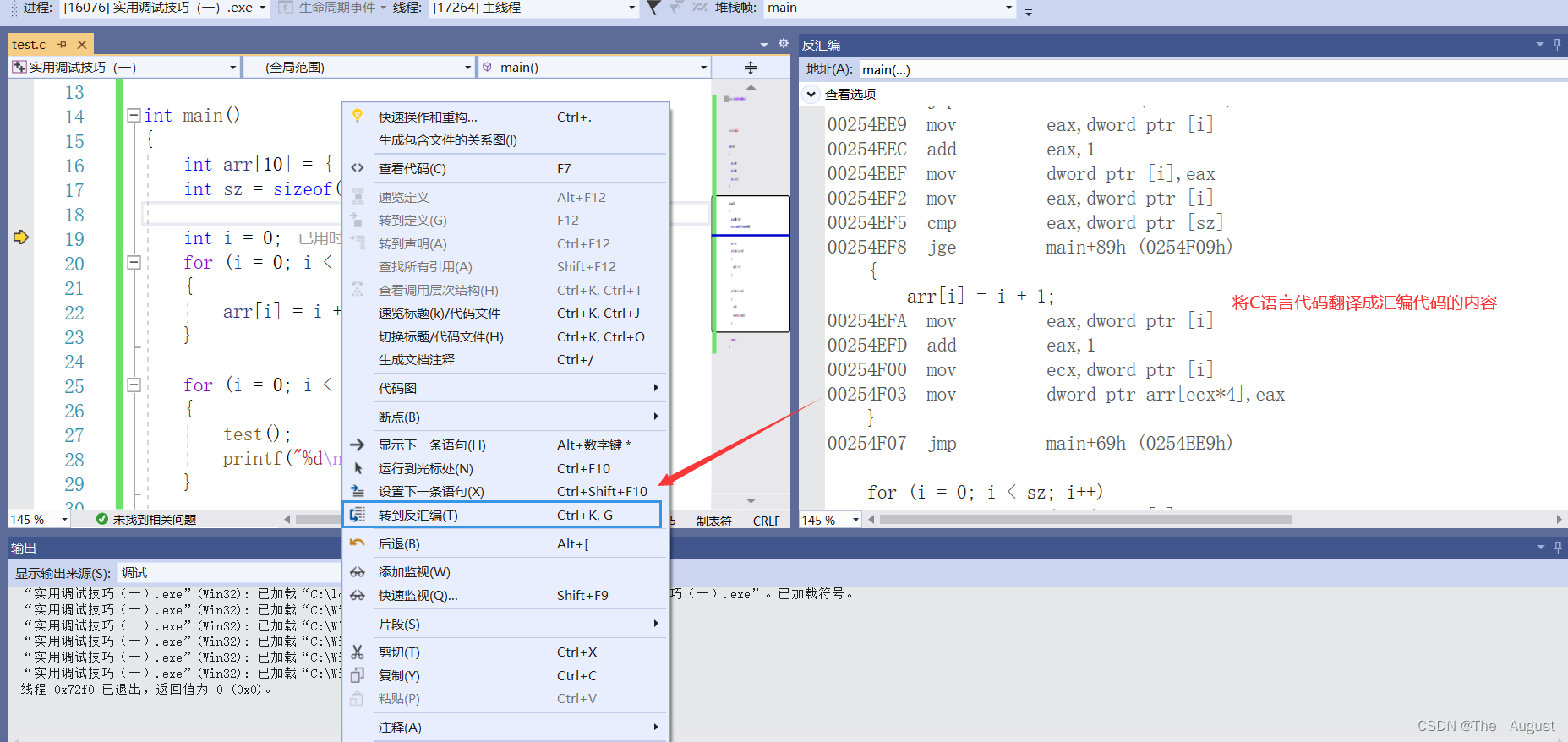Open the 注释(A) submenu

[505, 727]
